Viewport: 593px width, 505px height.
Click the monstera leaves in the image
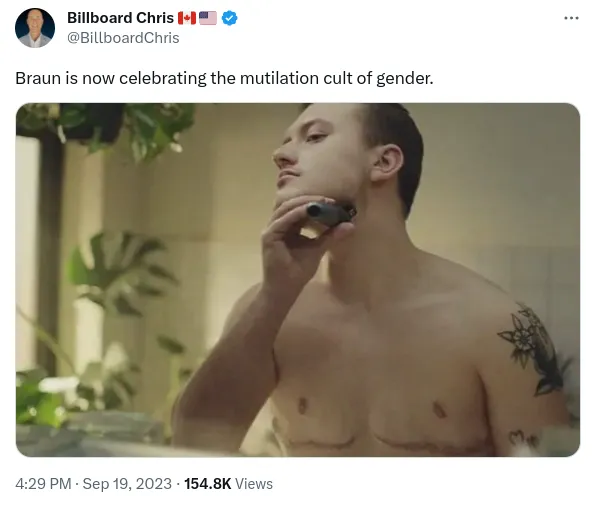(x=119, y=272)
